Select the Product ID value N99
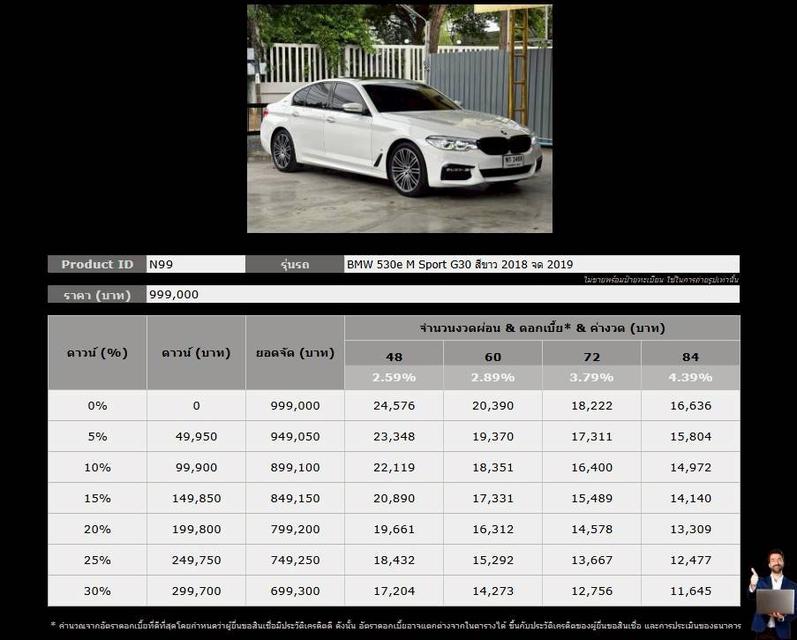 161,264
